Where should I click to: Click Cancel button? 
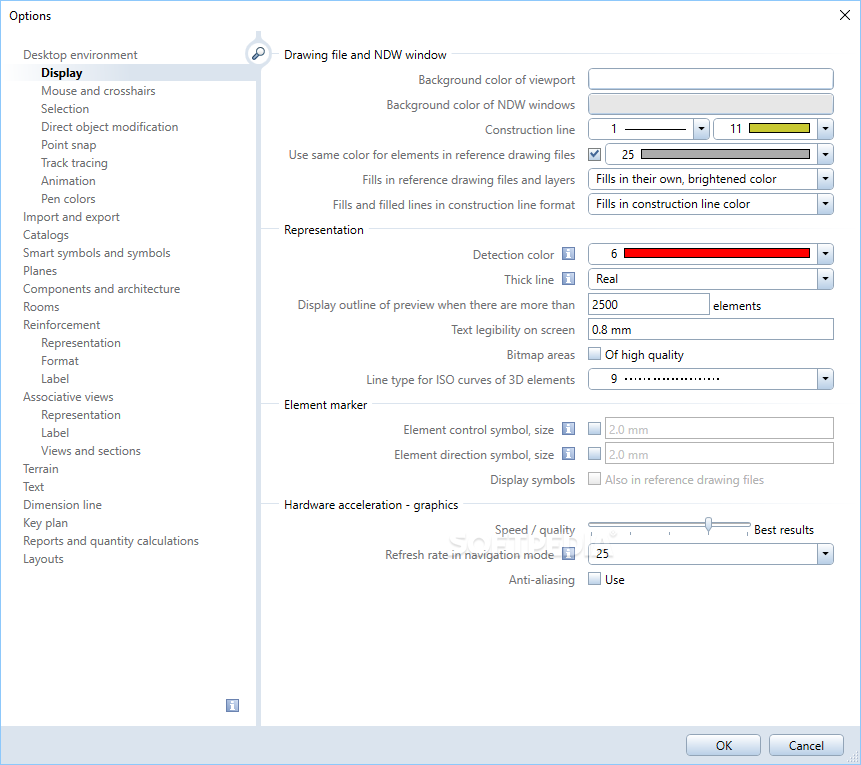pos(806,745)
